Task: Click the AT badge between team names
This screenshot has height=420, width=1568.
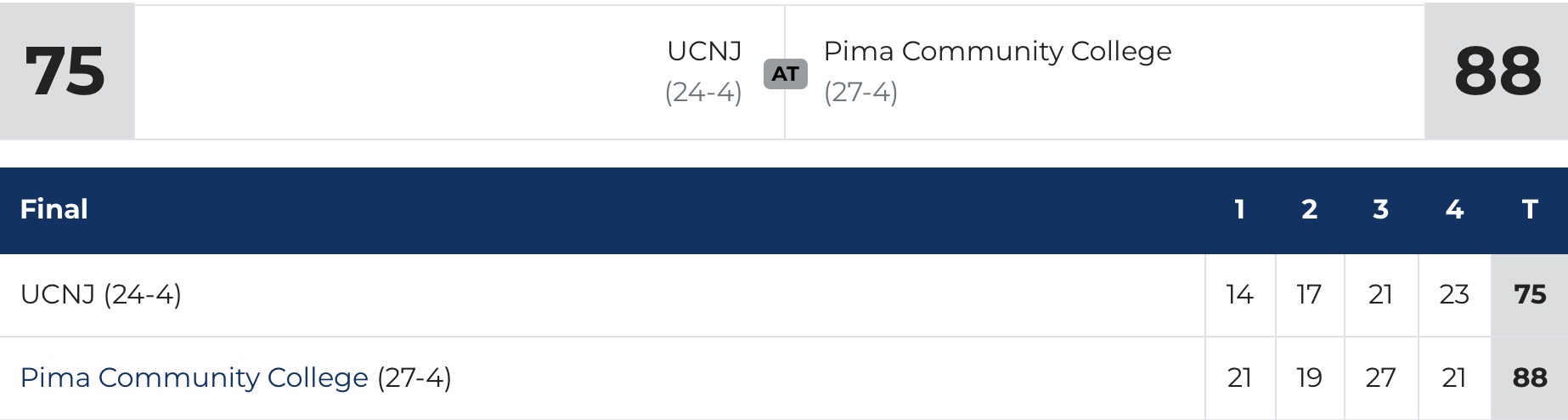Action: 785,74
